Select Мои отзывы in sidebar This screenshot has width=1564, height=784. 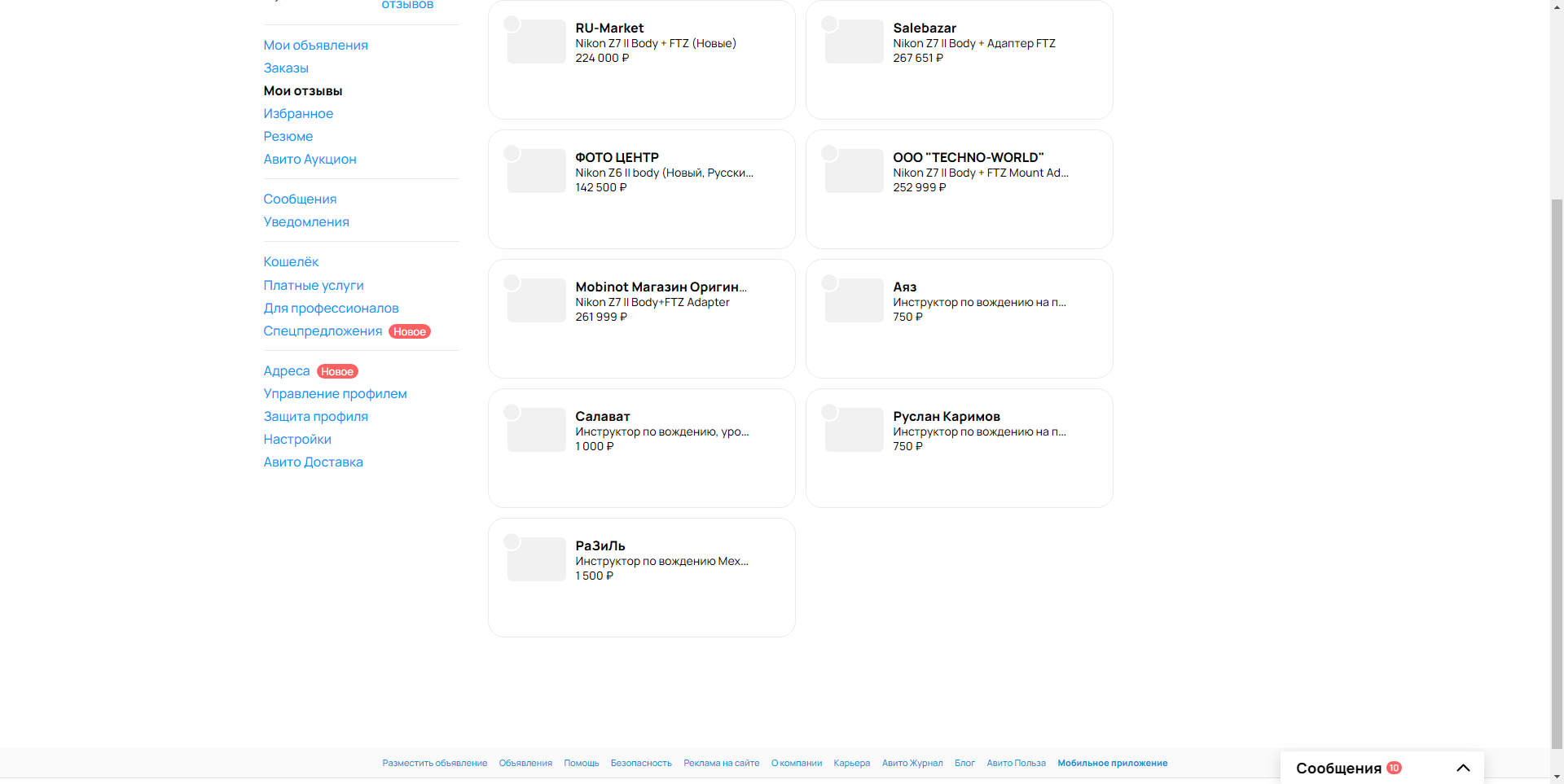click(x=303, y=90)
